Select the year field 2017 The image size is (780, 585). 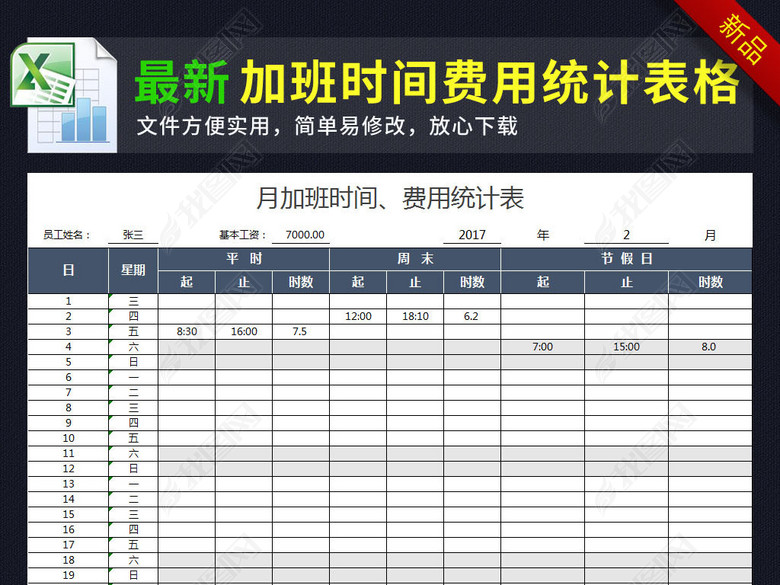pos(472,235)
